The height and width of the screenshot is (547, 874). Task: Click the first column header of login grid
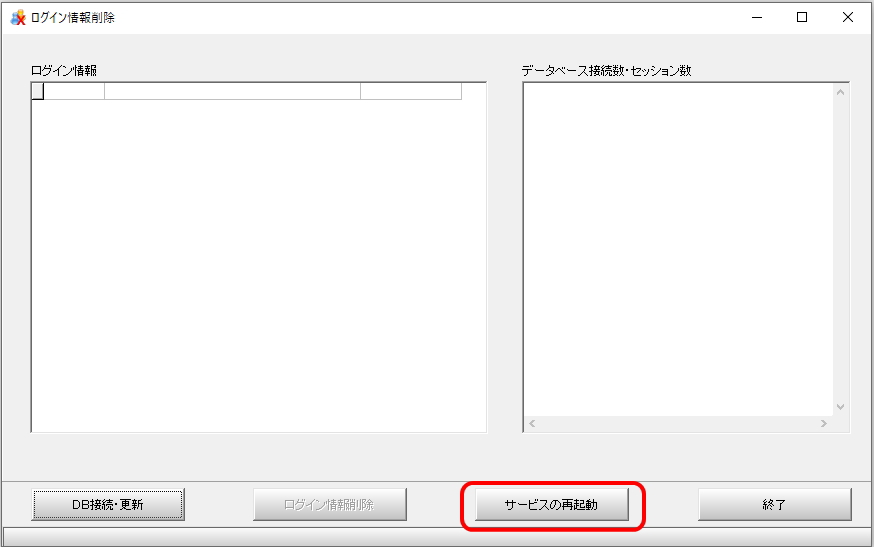click(x=74, y=91)
